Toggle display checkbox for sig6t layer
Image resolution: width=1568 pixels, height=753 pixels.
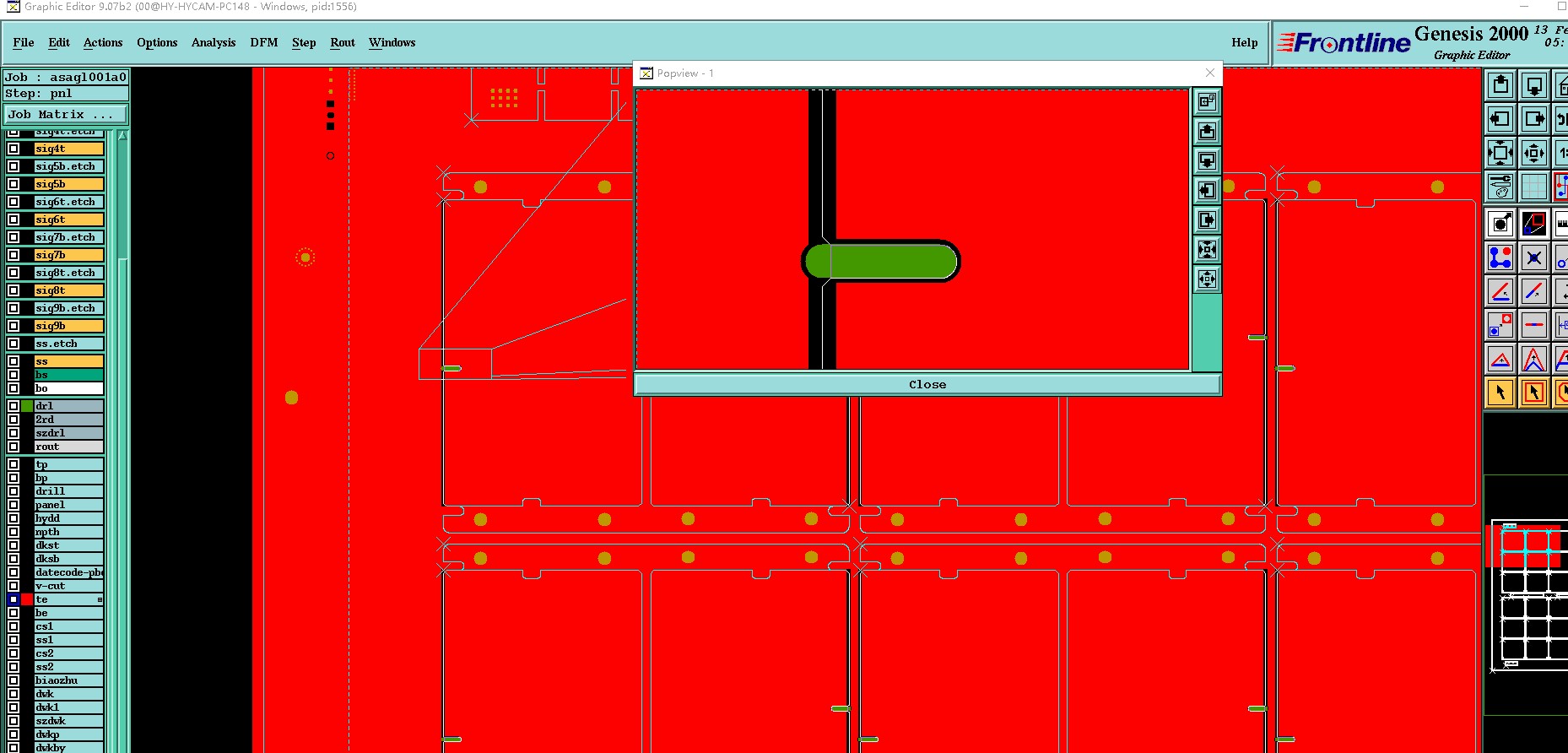(14, 219)
